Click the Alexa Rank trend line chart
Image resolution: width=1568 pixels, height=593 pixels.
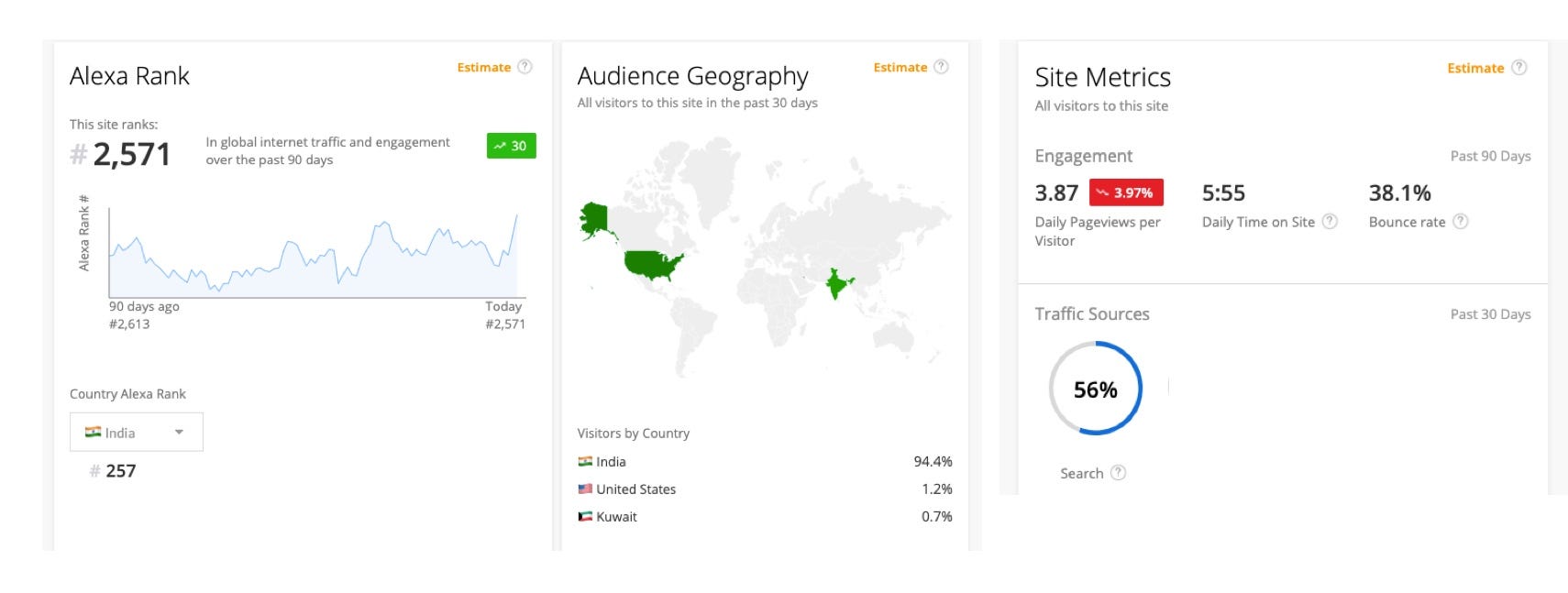coord(313,254)
